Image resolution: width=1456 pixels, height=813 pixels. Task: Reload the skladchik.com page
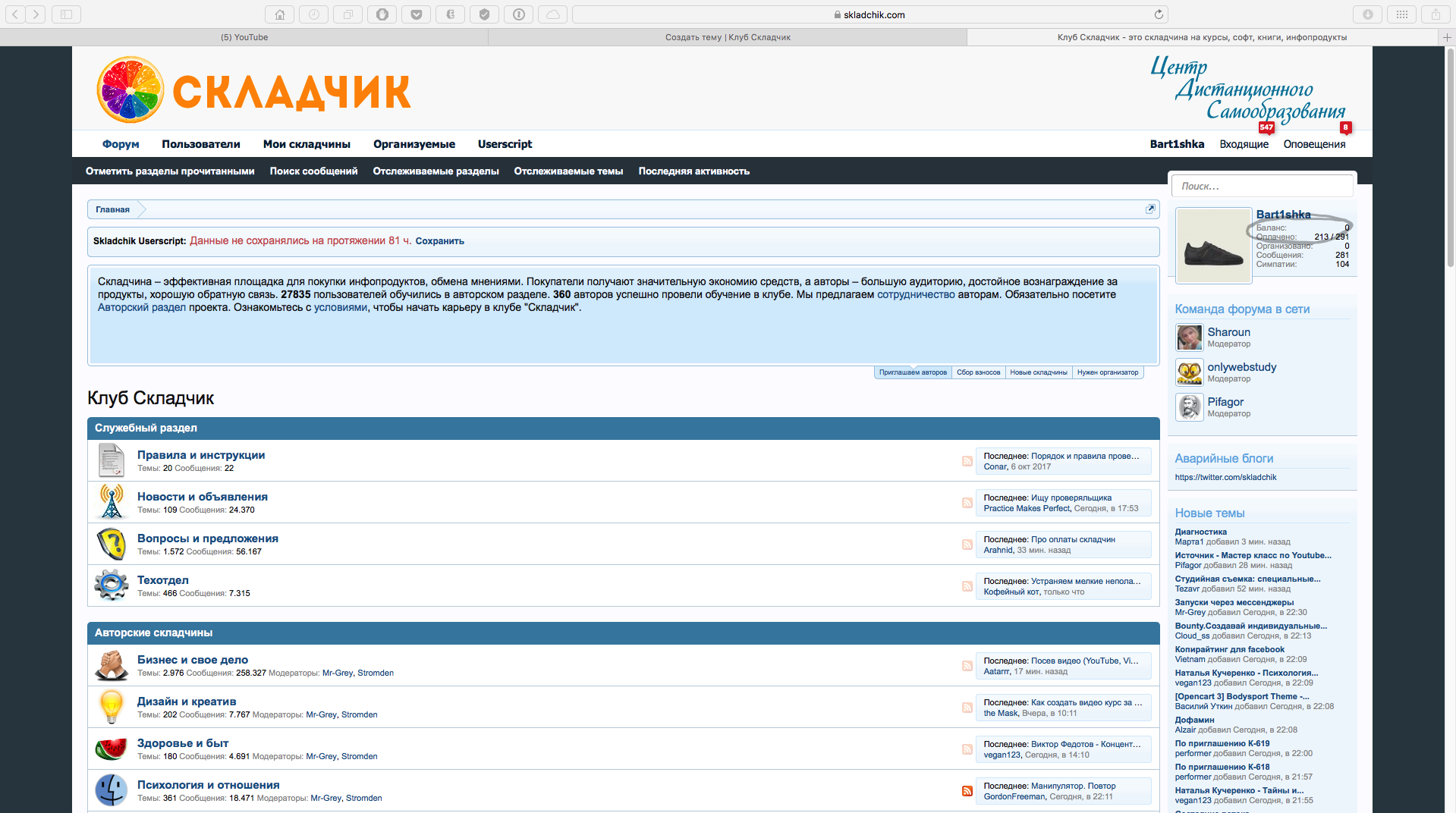click(1159, 14)
